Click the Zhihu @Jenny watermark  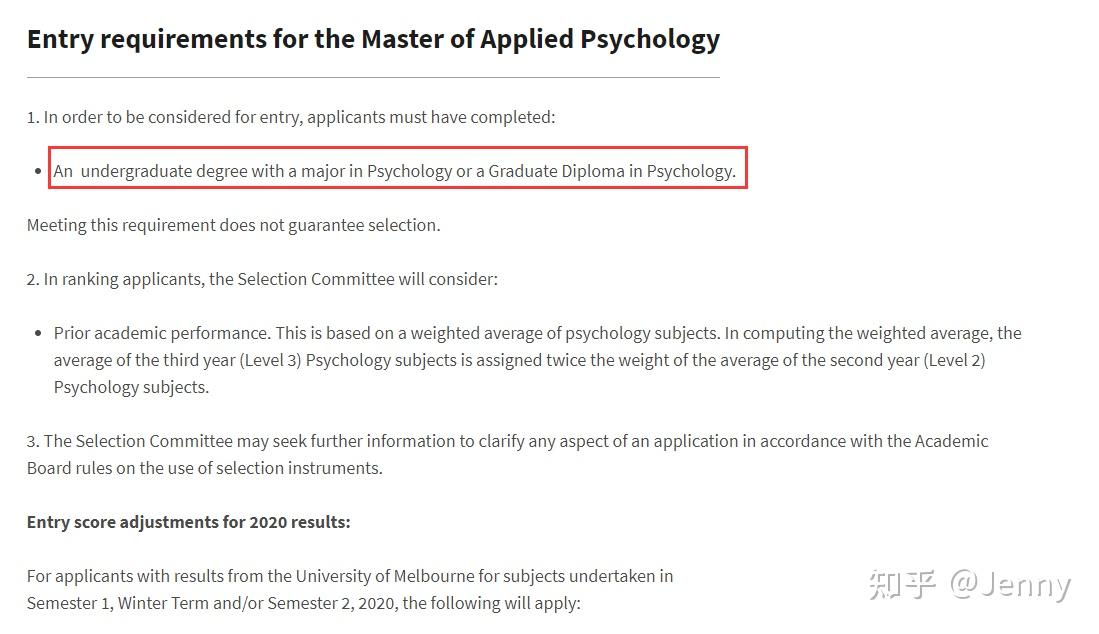(969, 584)
